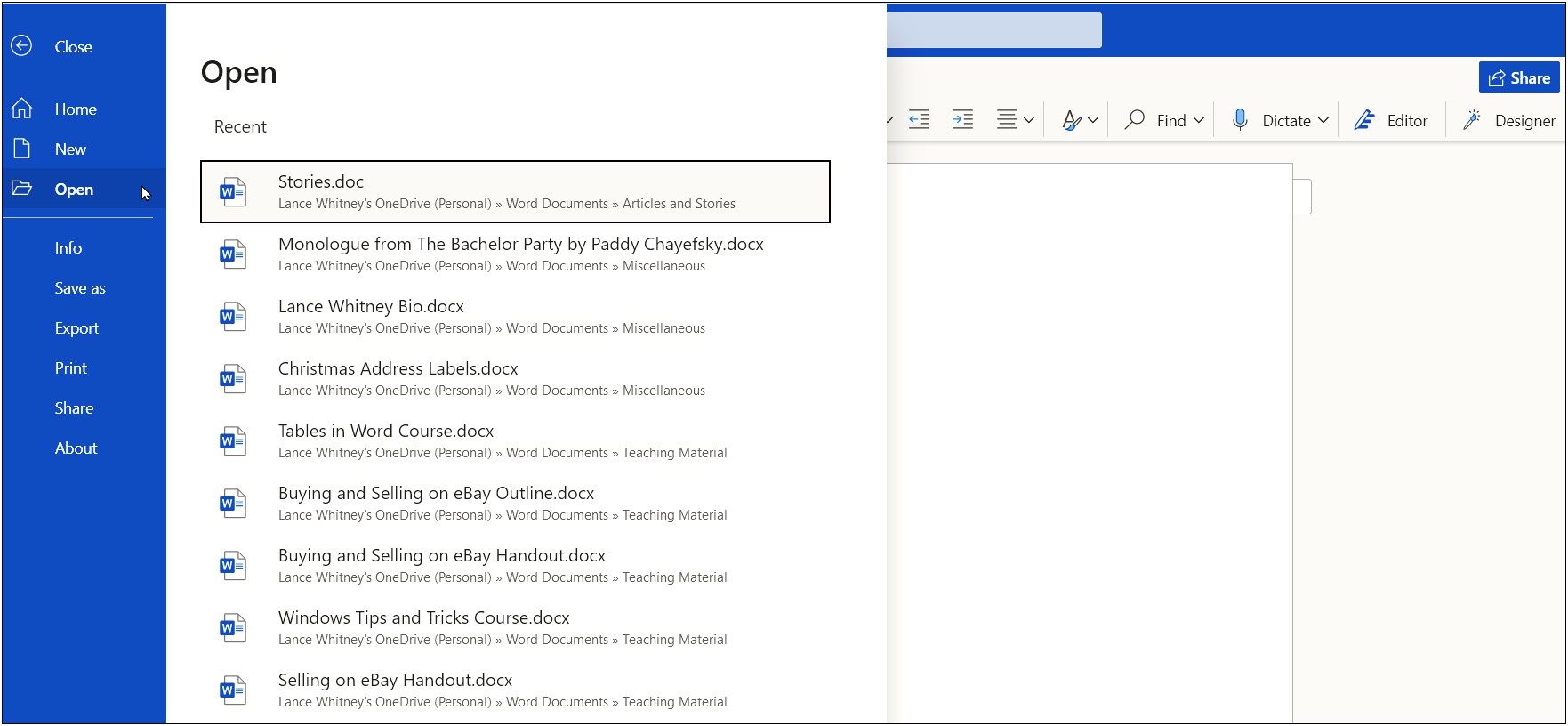Expand the alignment dropdown arrow

(x=1029, y=120)
